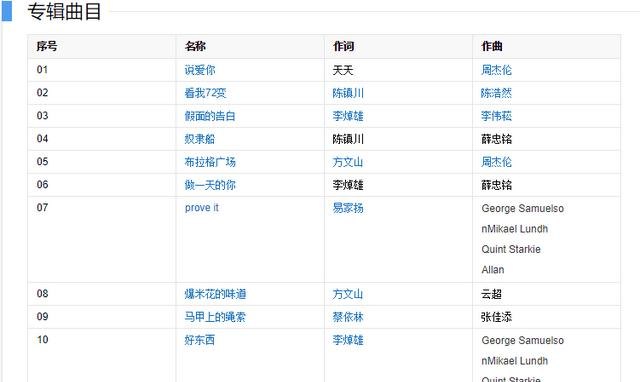Open the 李伟菘 composer link
The width and height of the screenshot is (640, 382).
click(496, 116)
